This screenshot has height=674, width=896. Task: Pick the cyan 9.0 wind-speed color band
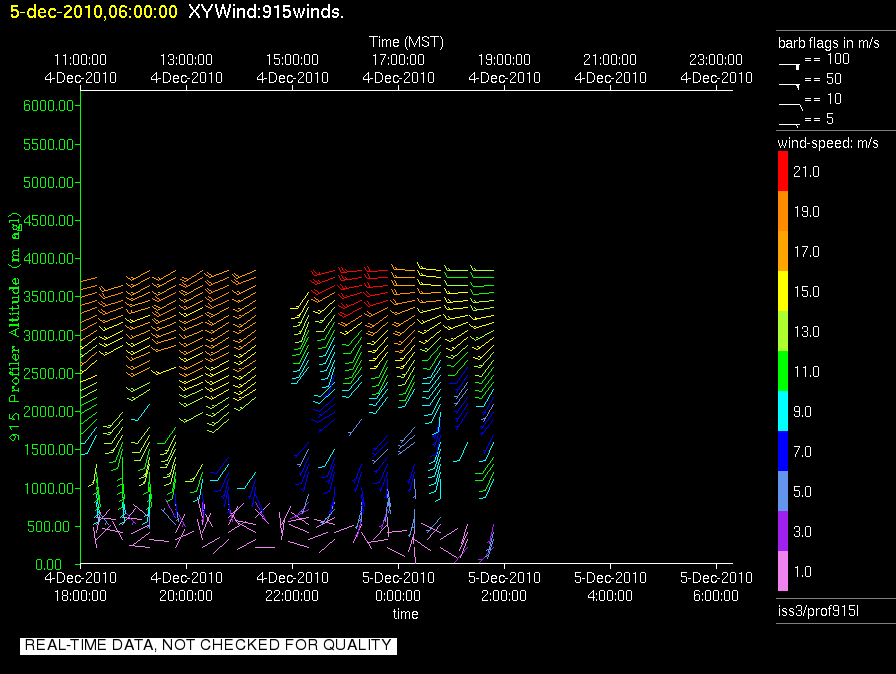[783, 411]
